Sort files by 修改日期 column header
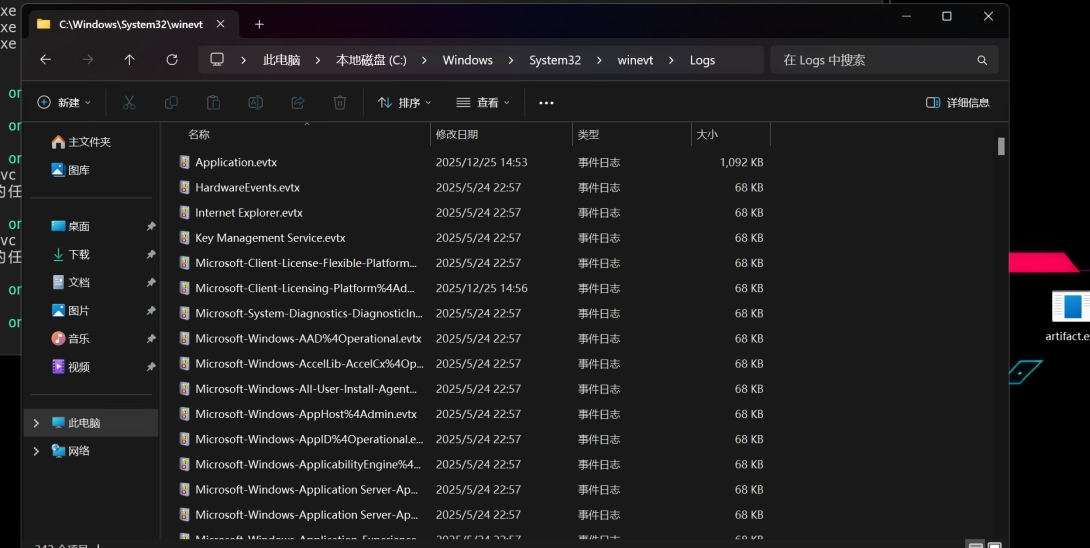The image size is (1090, 548). 457,134
